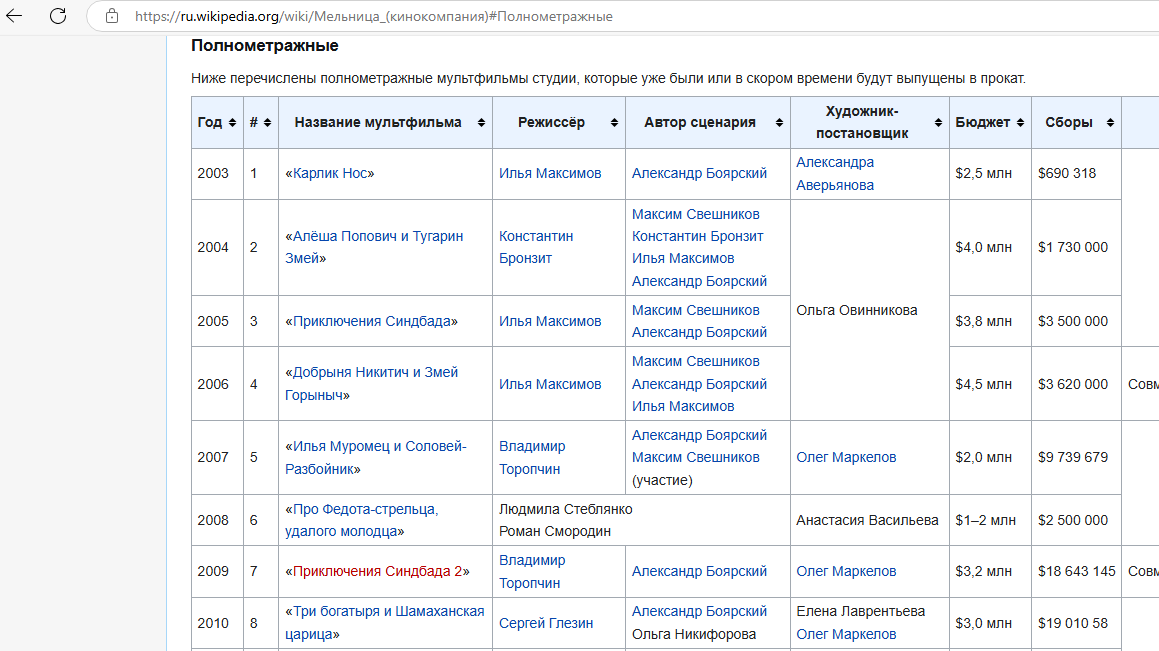This screenshot has width=1159, height=651.
Task: Click Олег Маркелов link in 2009 row
Action: 846,571
